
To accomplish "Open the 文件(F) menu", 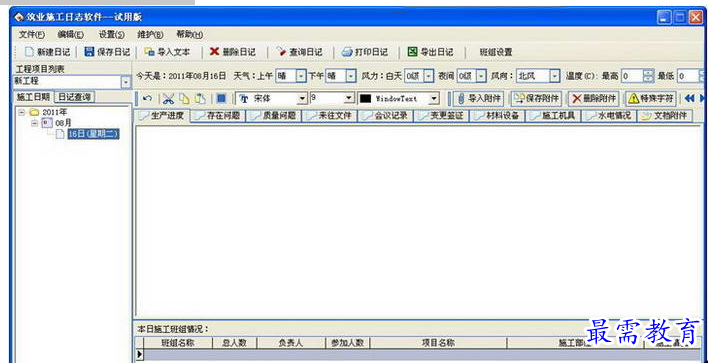I will 32,34.
